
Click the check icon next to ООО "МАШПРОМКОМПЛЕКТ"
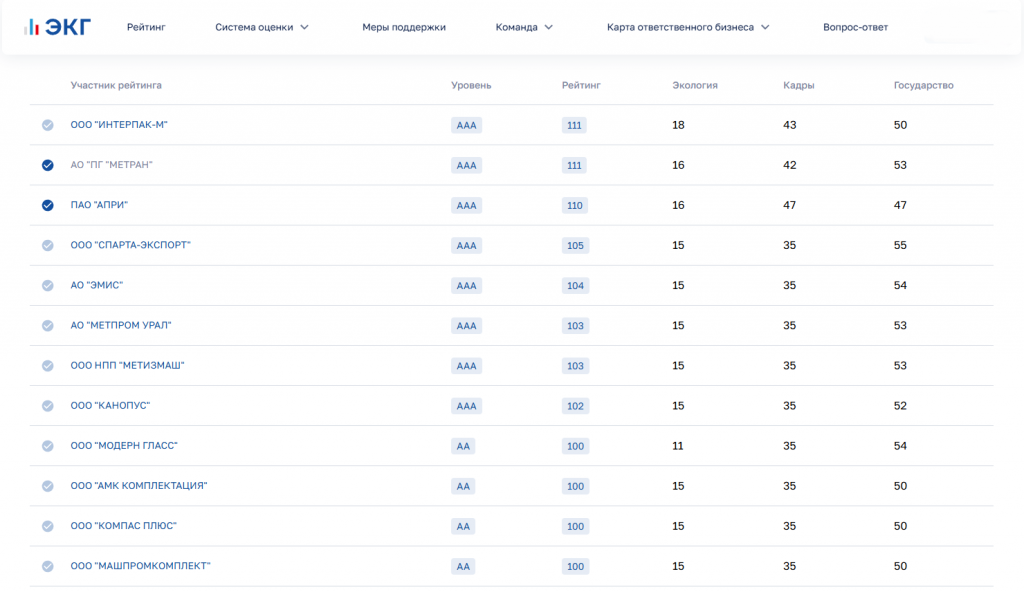pyautogui.click(x=48, y=567)
